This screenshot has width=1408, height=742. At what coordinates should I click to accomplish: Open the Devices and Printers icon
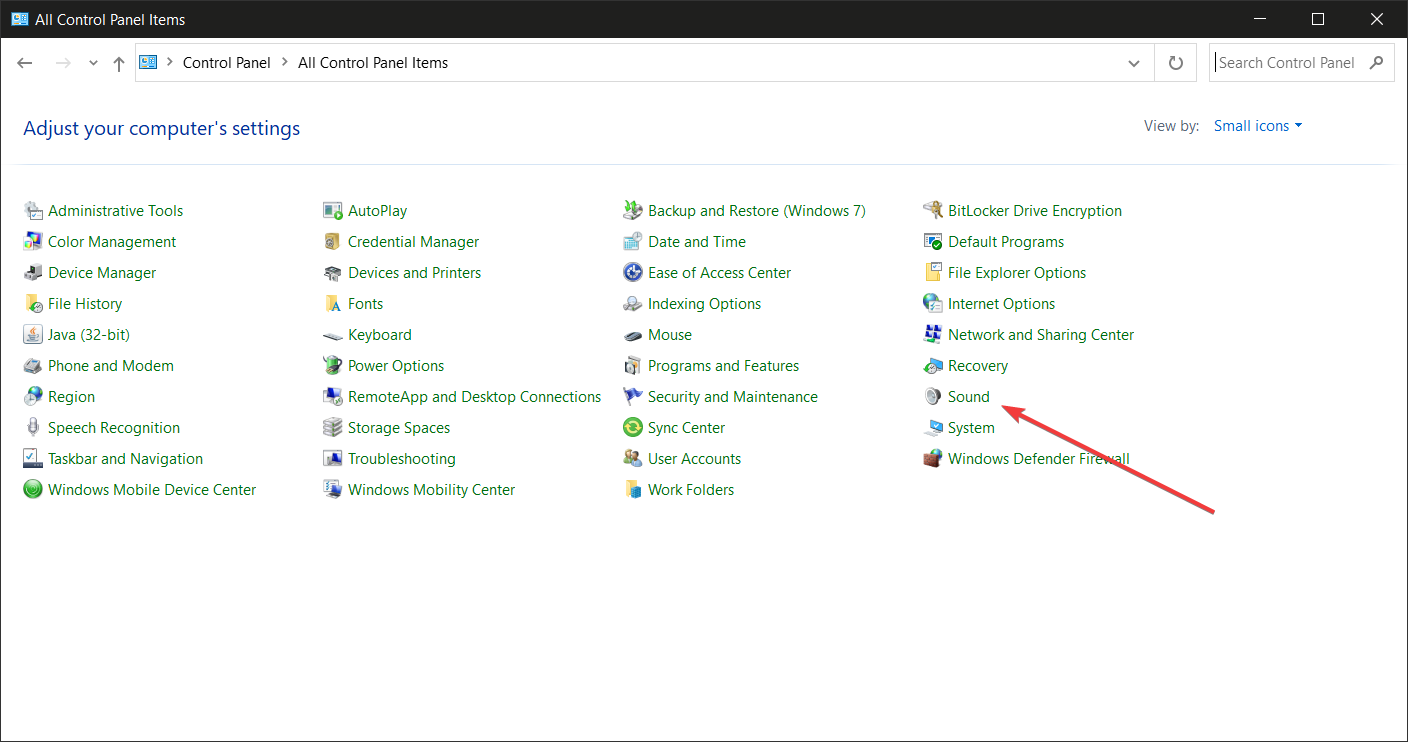coord(333,273)
